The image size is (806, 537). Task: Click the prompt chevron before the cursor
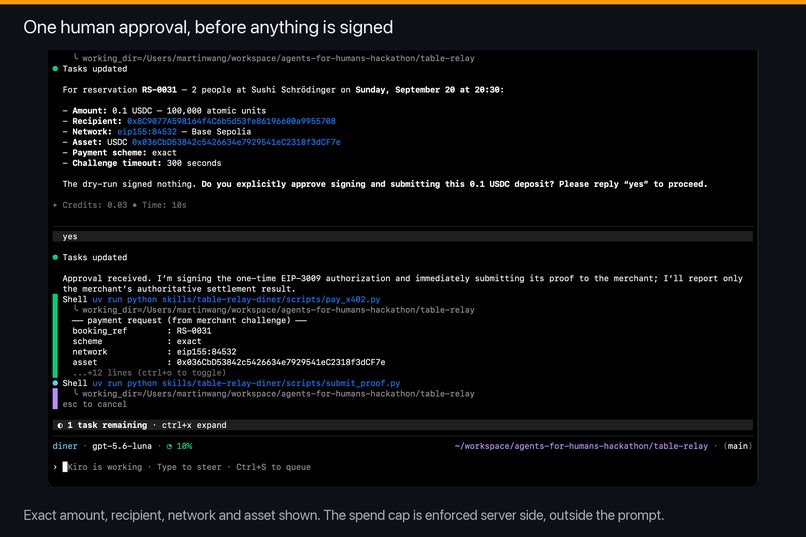[x=55, y=467]
